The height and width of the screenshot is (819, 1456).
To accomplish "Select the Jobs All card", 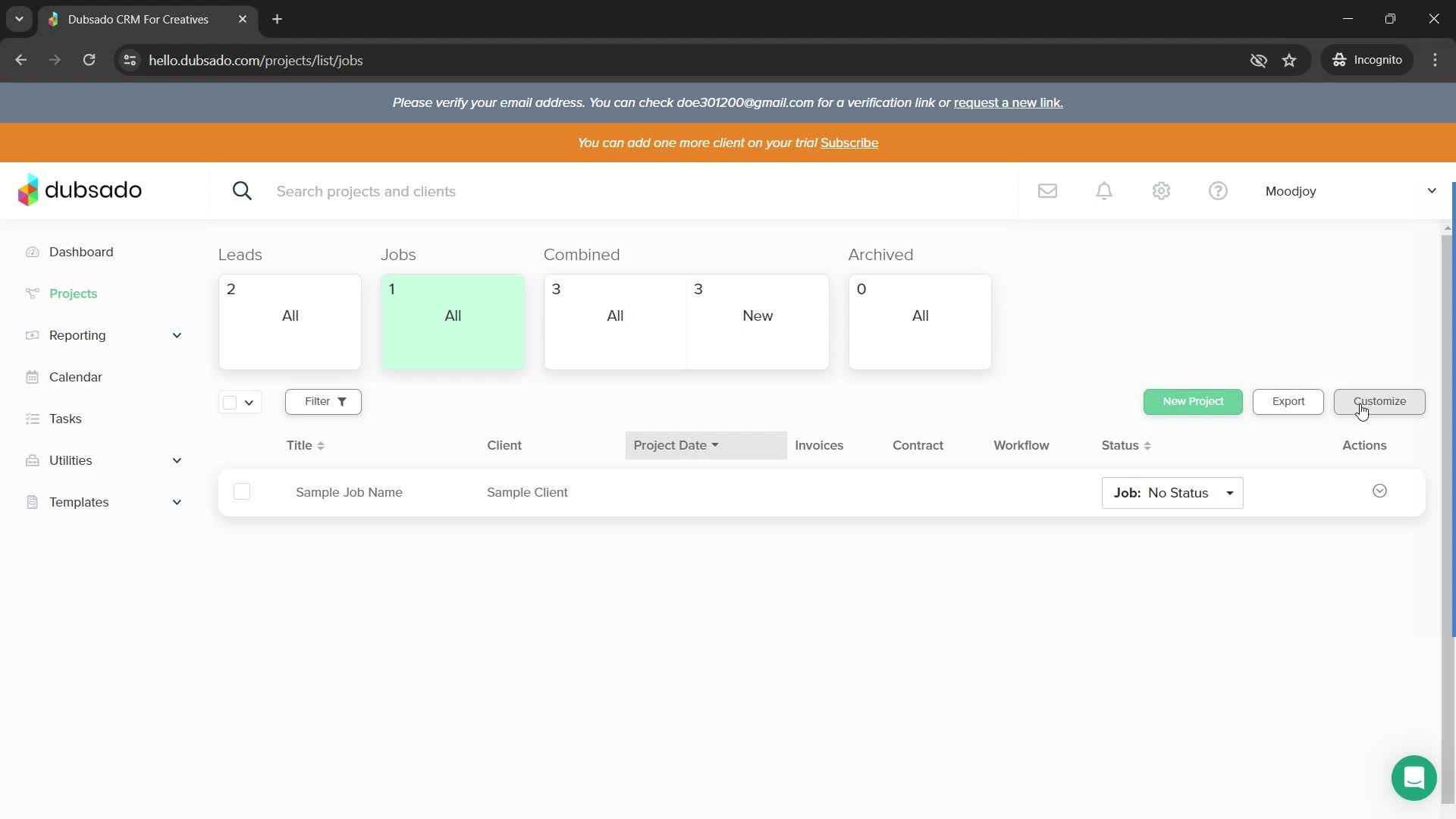I will 453,322.
